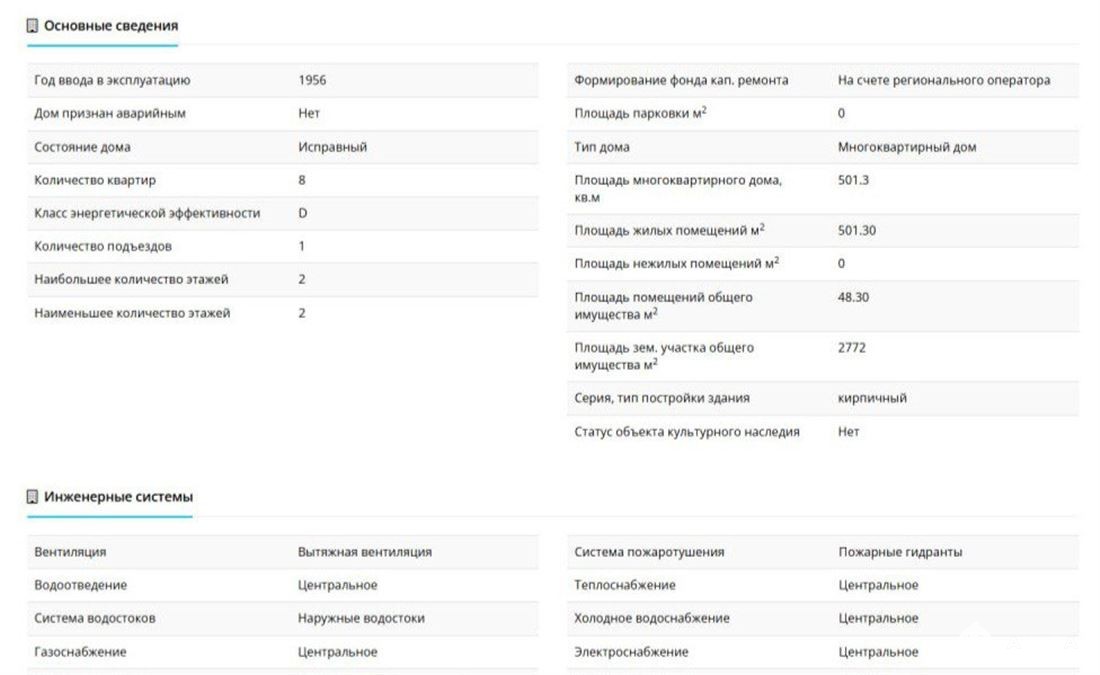Click the Газоснабжение row label
1100x675 pixels.
coord(80,652)
